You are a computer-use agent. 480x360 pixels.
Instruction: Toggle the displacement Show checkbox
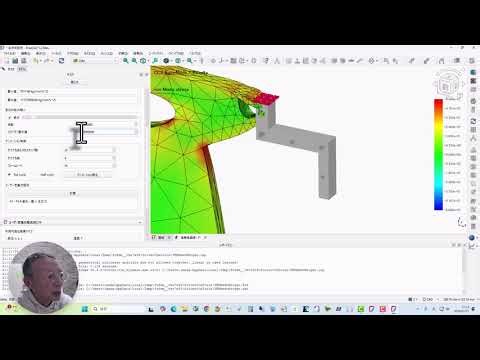[10, 117]
